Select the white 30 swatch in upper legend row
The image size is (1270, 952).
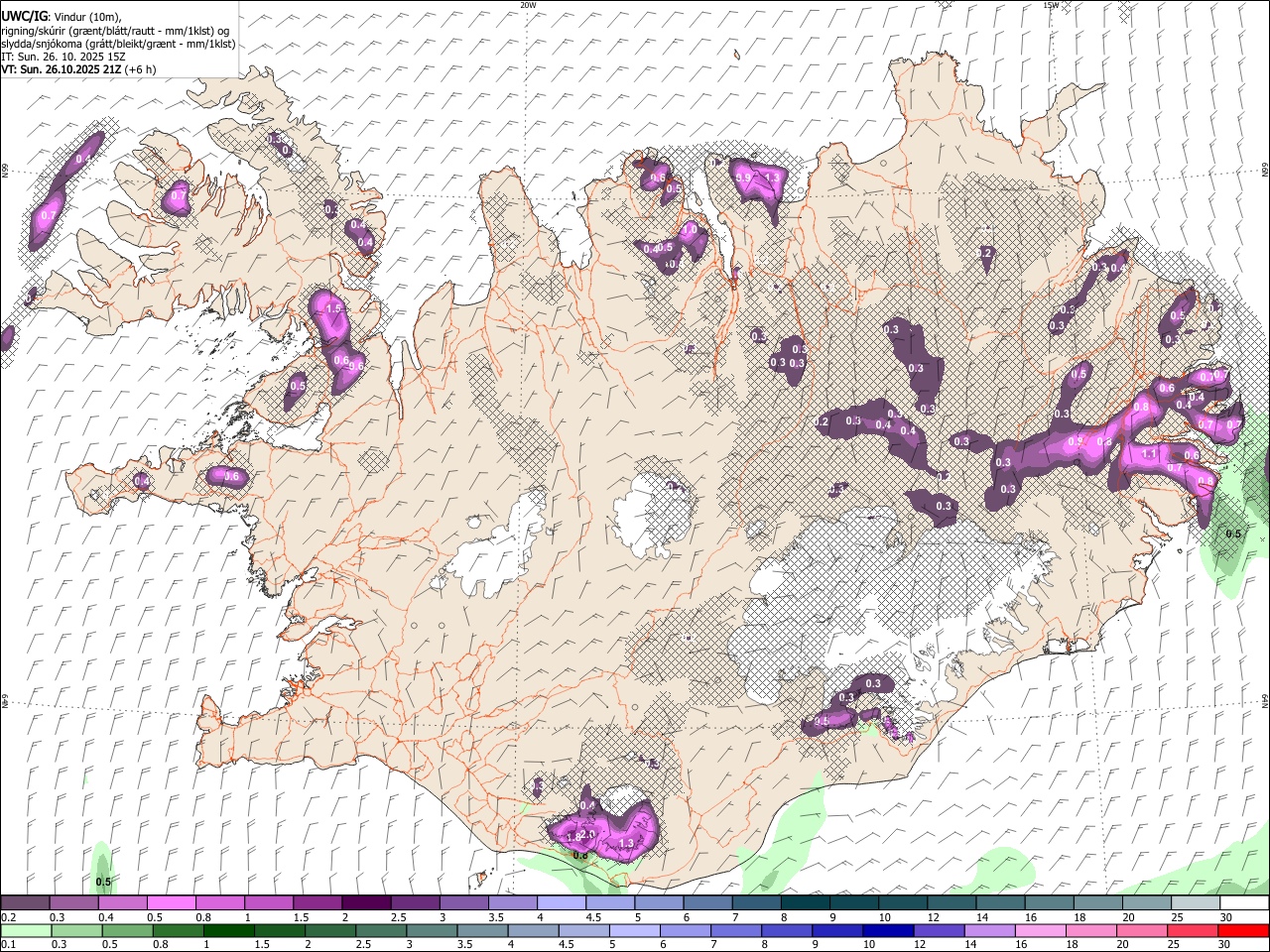[x=1244, y=902]
